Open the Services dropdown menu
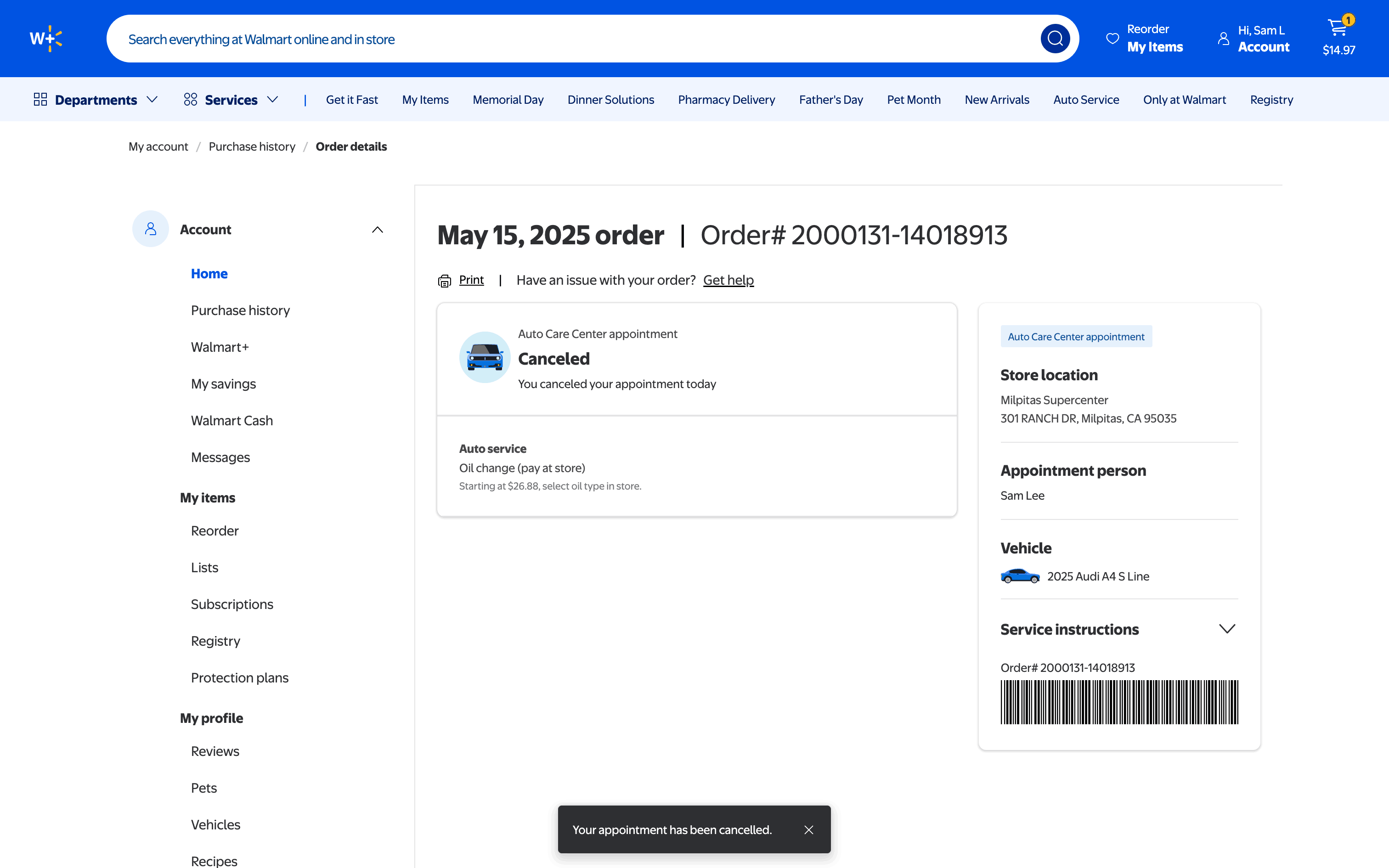Screen dimensions: 1389x868 [x=231, y=100]
